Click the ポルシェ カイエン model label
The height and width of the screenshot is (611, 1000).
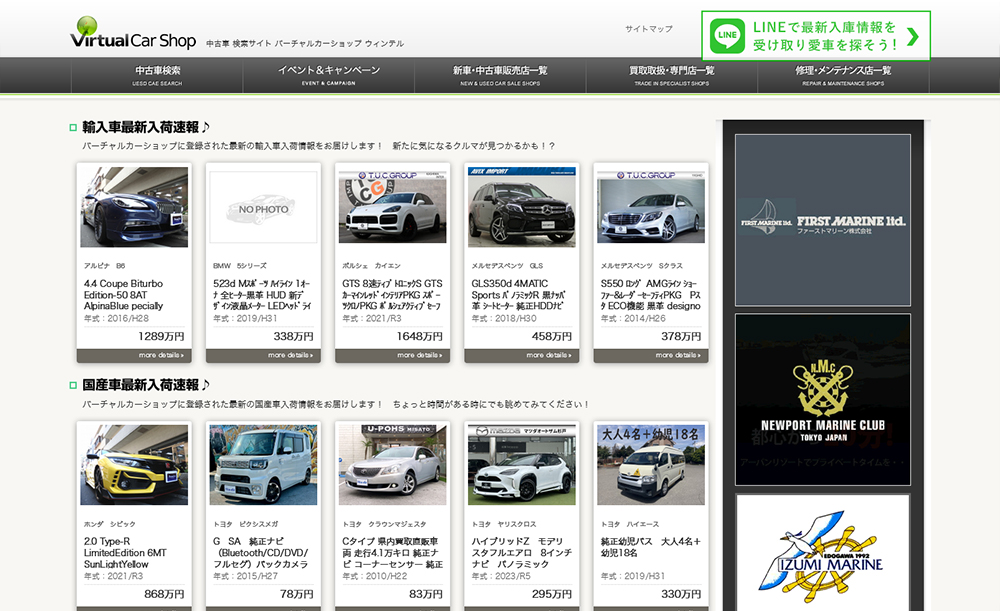click(x=371, y=265)
